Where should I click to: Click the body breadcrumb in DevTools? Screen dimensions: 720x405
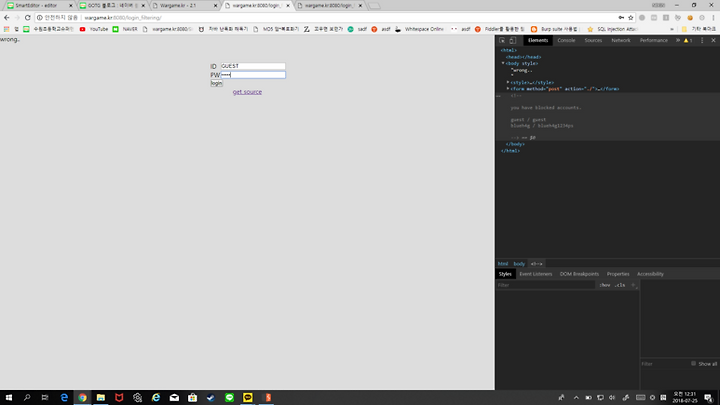pos(519,264)
